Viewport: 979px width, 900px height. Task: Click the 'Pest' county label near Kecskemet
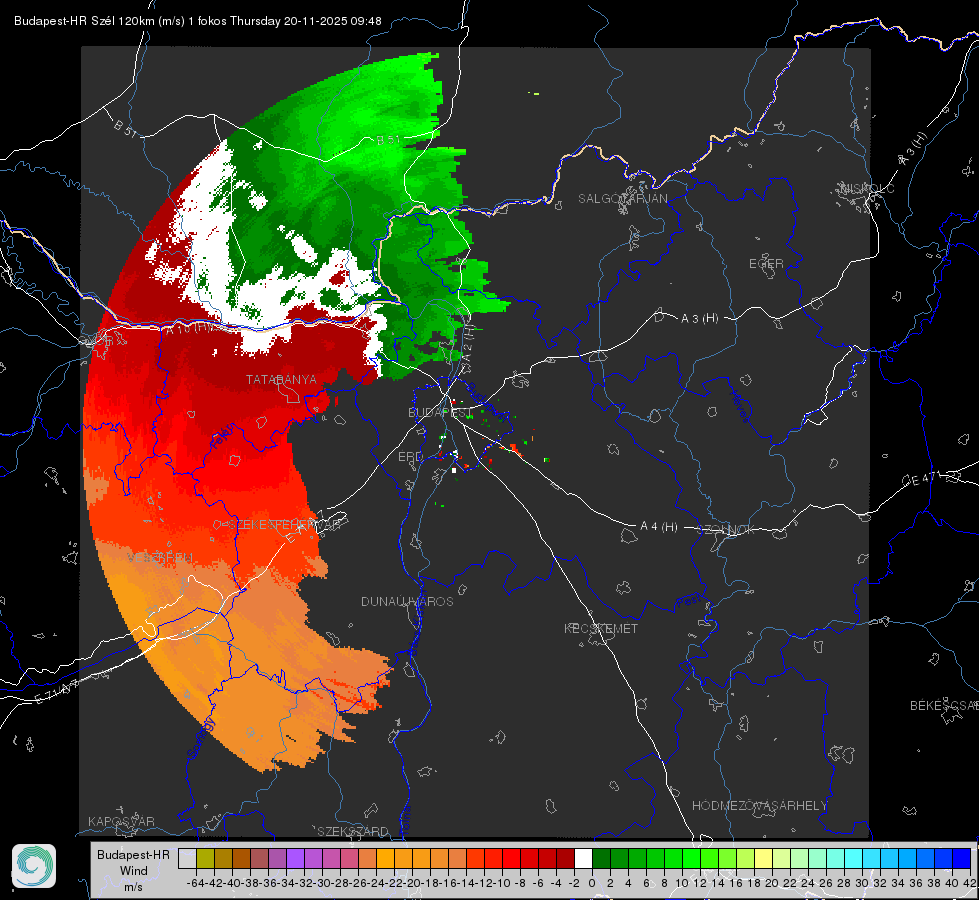click(x=689, y=601)
